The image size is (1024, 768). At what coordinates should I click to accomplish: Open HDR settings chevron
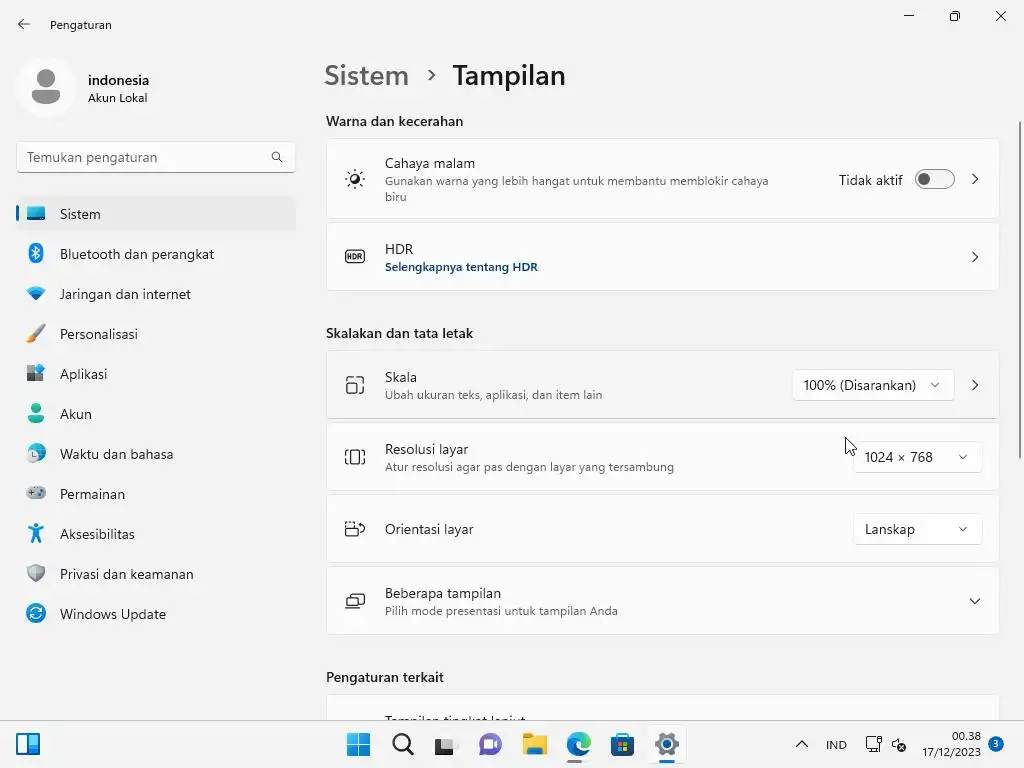[974, 257]
